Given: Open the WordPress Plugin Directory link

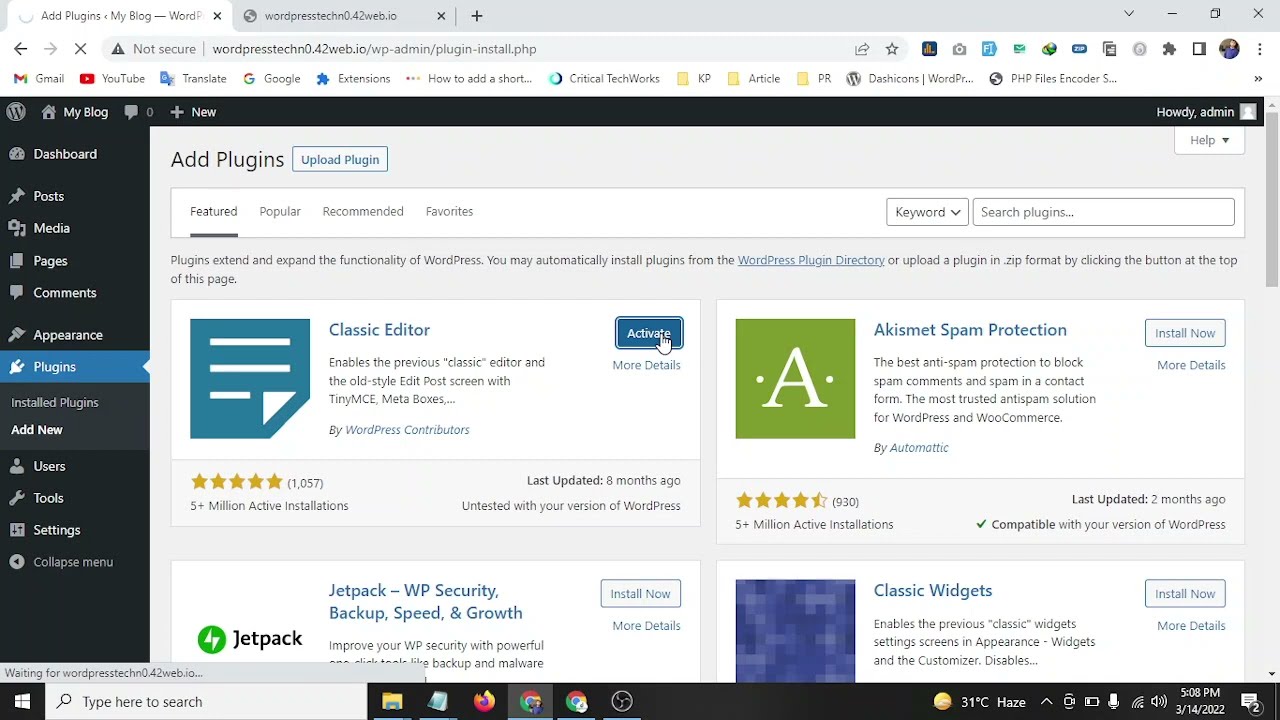Looking at the screenshot, I should pyautogui.click(x=810, y=260).
